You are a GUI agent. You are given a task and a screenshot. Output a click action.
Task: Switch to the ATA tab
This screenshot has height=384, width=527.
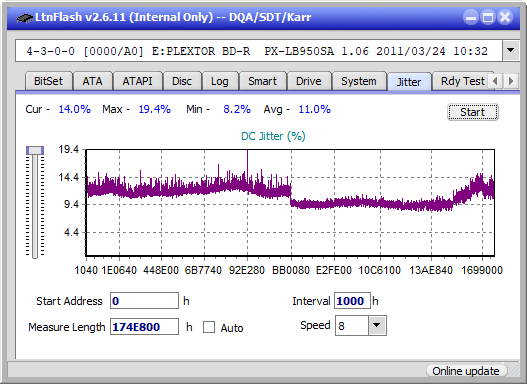(x=92, y=81)
